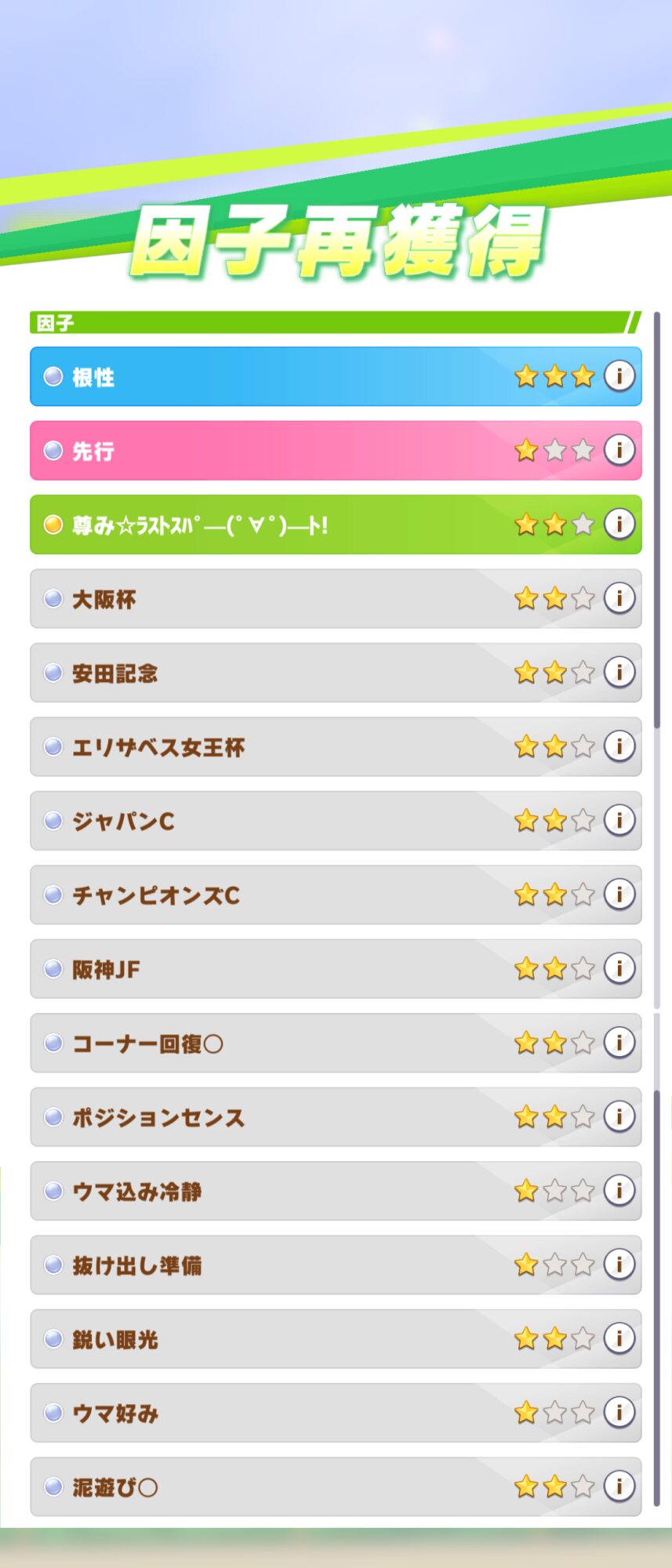
Task: Tap info icon for コーナー回復○
Action: tap(619, 1042)
